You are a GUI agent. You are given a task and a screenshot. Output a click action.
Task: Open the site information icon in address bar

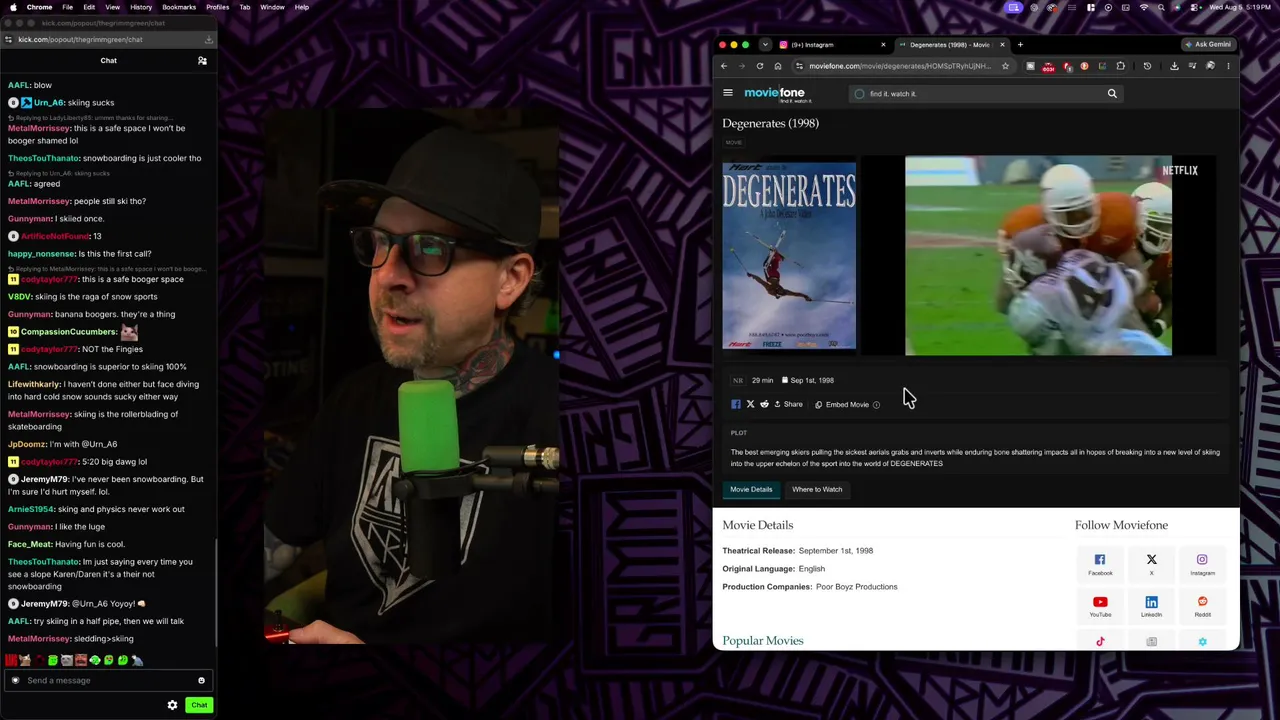(x=799, y=66)
